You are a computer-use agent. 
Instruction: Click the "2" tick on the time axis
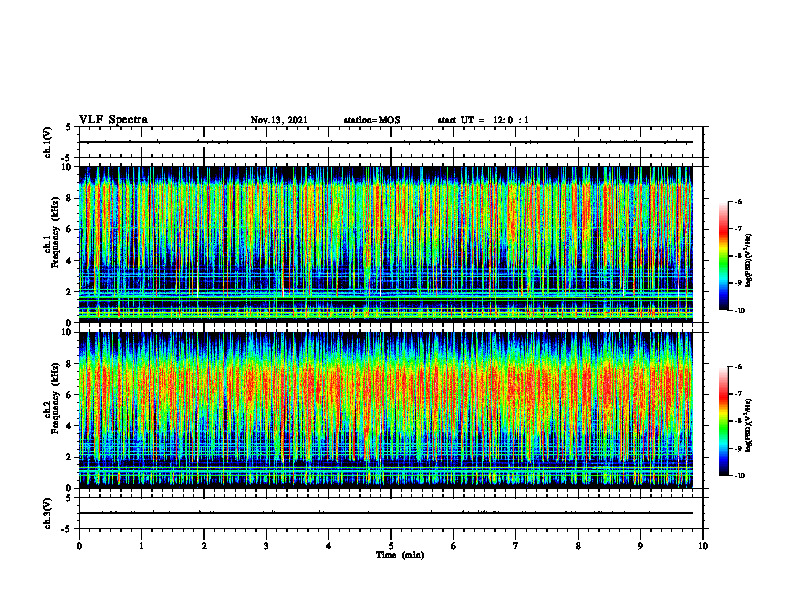coord(204,546)
